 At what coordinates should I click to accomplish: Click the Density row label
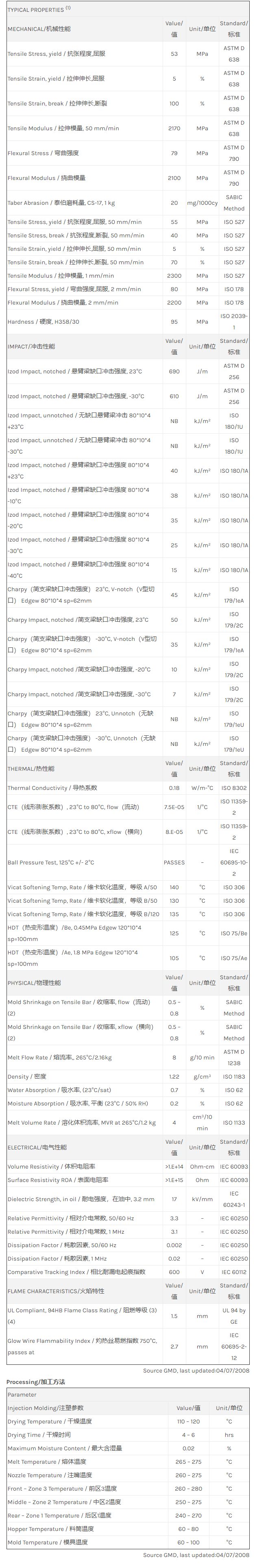27,1076
